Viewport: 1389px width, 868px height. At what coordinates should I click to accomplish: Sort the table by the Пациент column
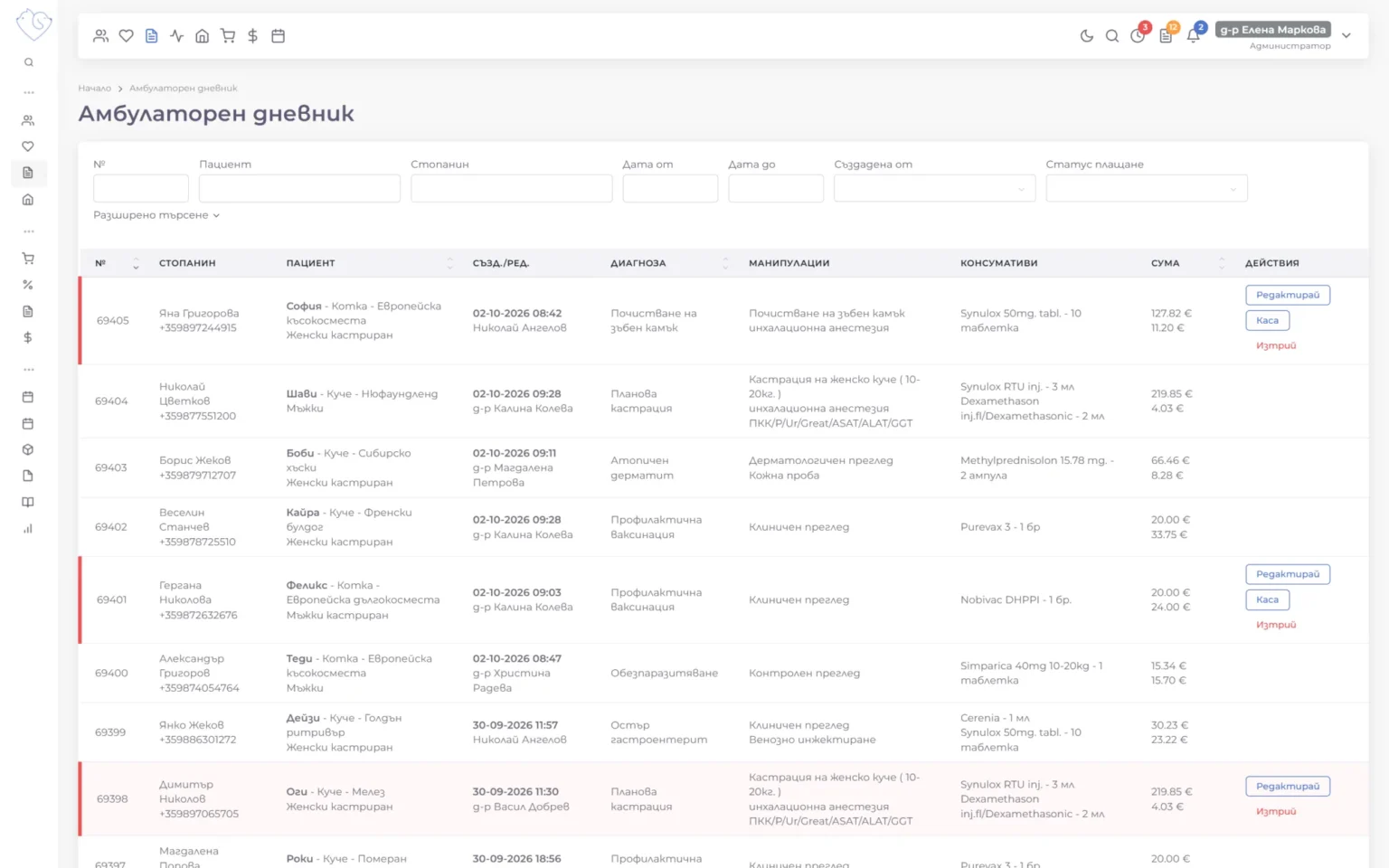click(449, 263)
